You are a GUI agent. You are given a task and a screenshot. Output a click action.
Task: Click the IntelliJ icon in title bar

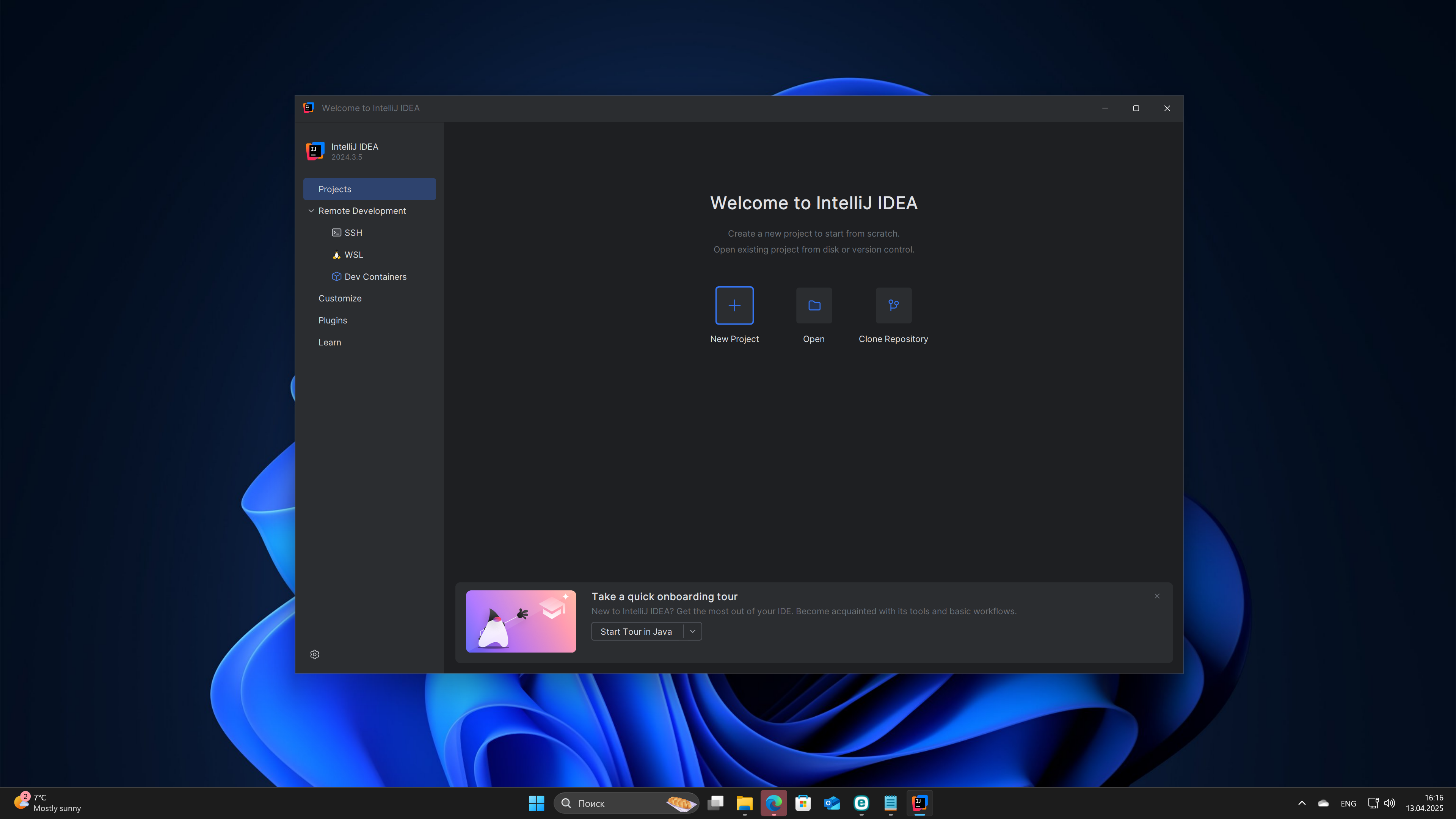(309, 107)
